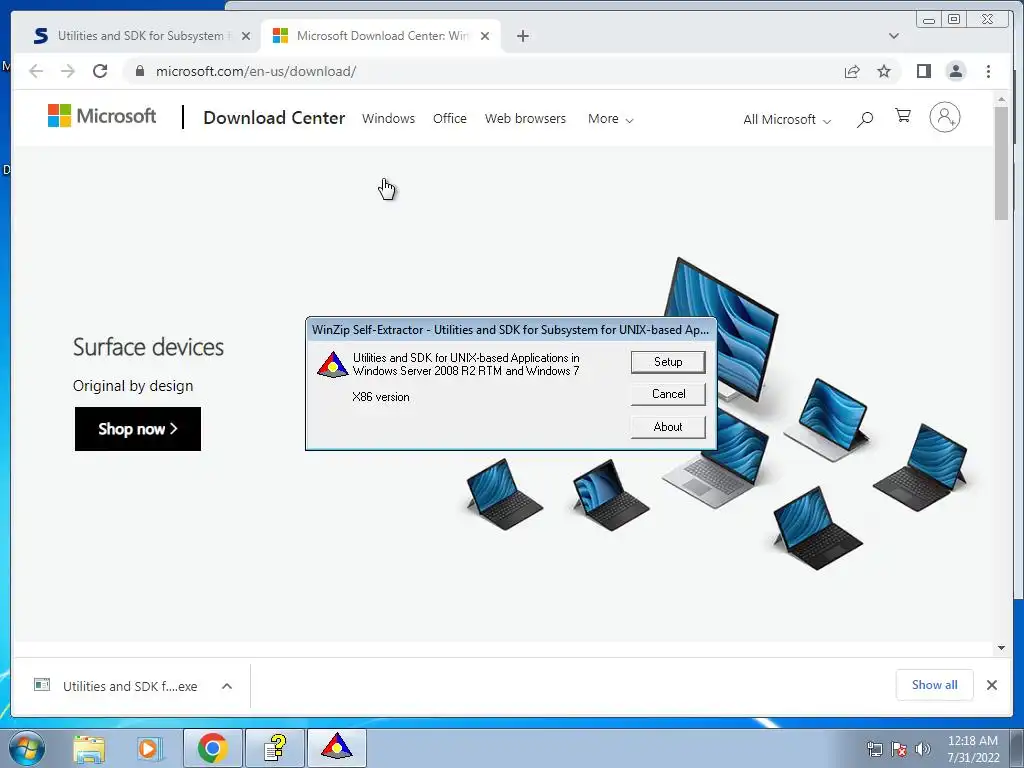
Task: Toggle the Chrome side panel
Action: (x=923, y=71)
